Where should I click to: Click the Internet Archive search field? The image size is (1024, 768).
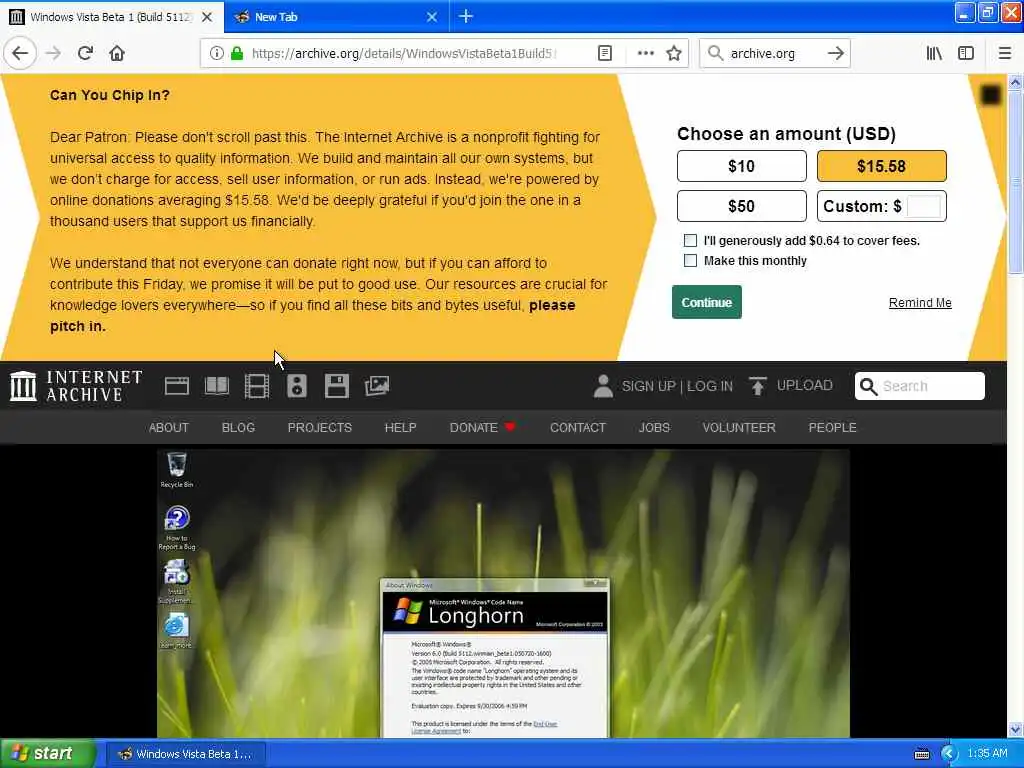coord(920,386)
